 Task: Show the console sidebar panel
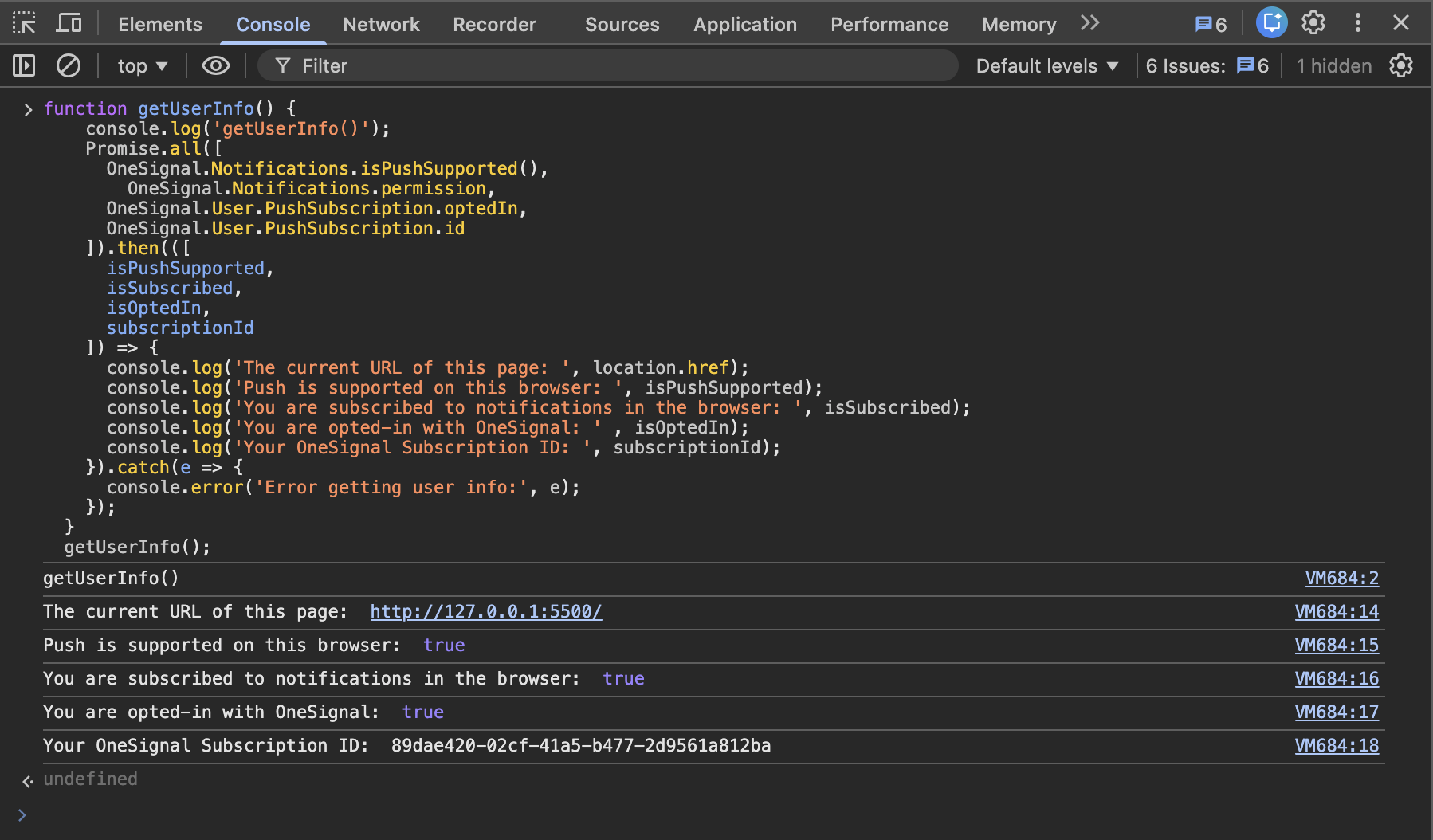(24, 65)
